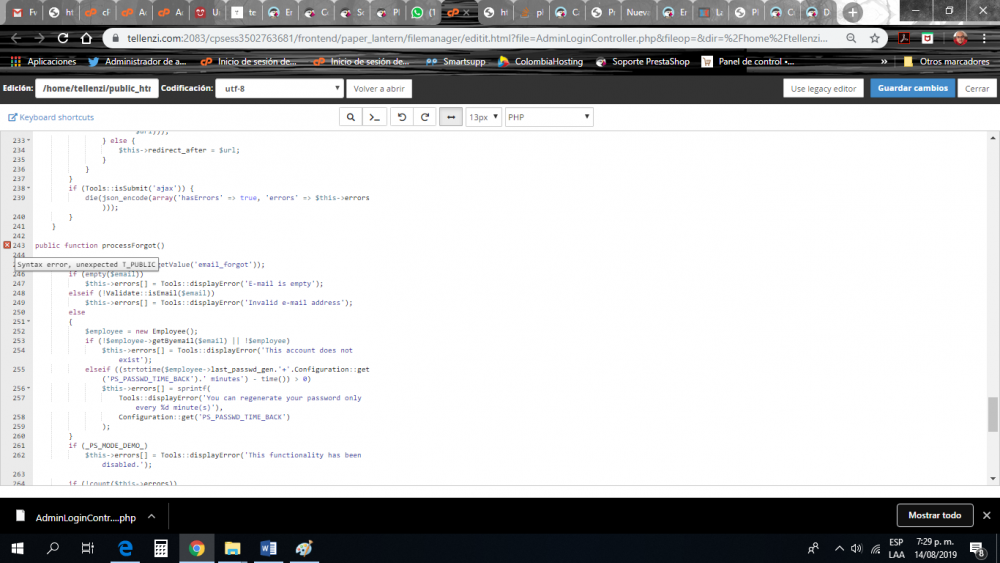Collapse the code fold at line 251
This screenshot has height=563, width=1000.
[x=29, y=321]
